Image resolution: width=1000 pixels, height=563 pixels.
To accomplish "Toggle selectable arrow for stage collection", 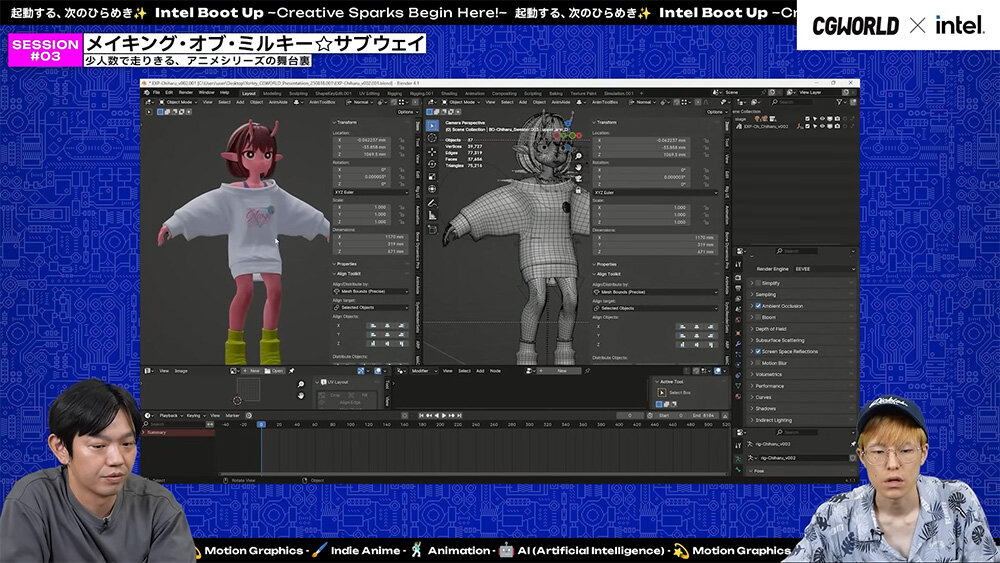I will click(814, 119).
